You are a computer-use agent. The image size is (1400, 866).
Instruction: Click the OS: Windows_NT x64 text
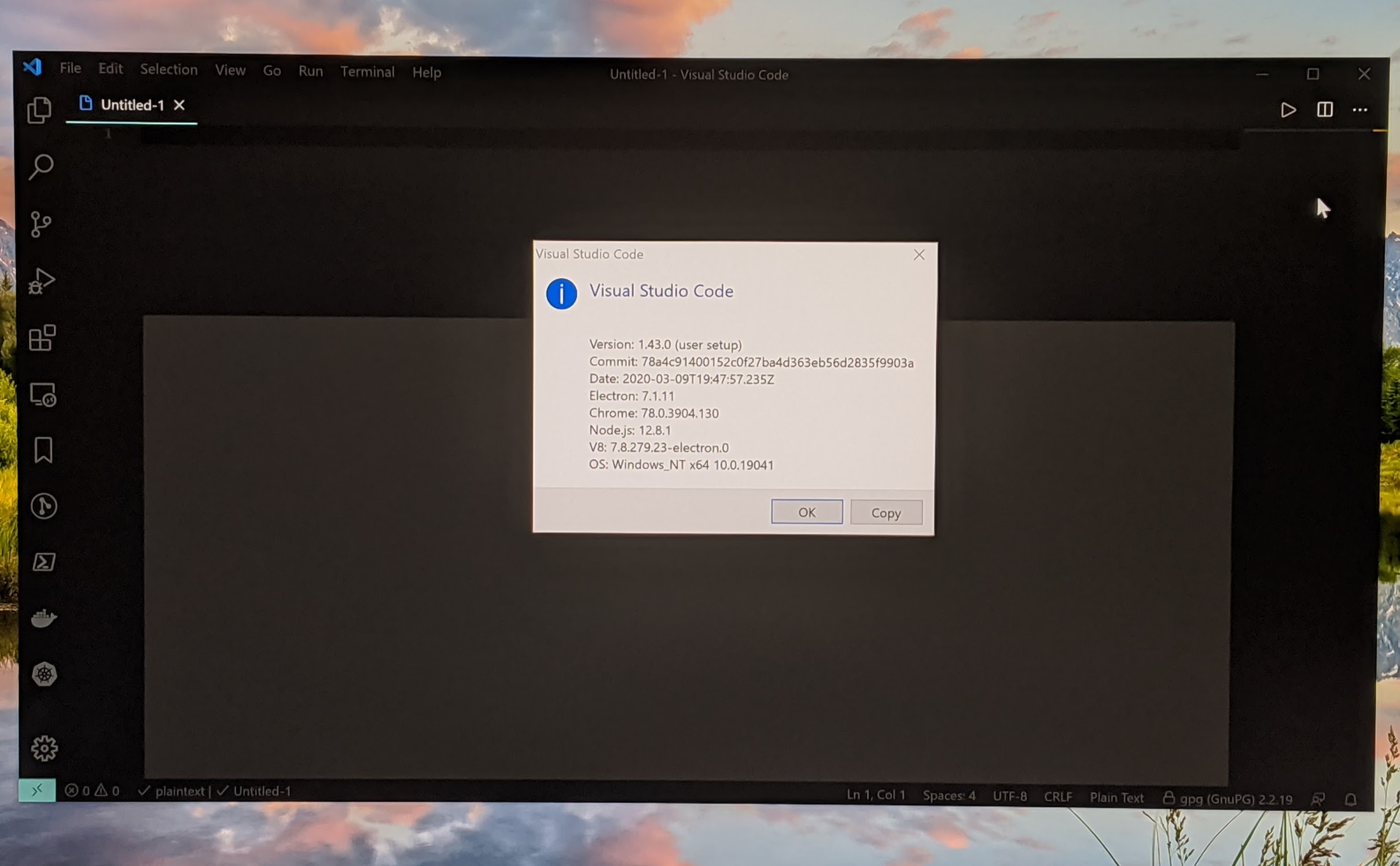[681, 465]
